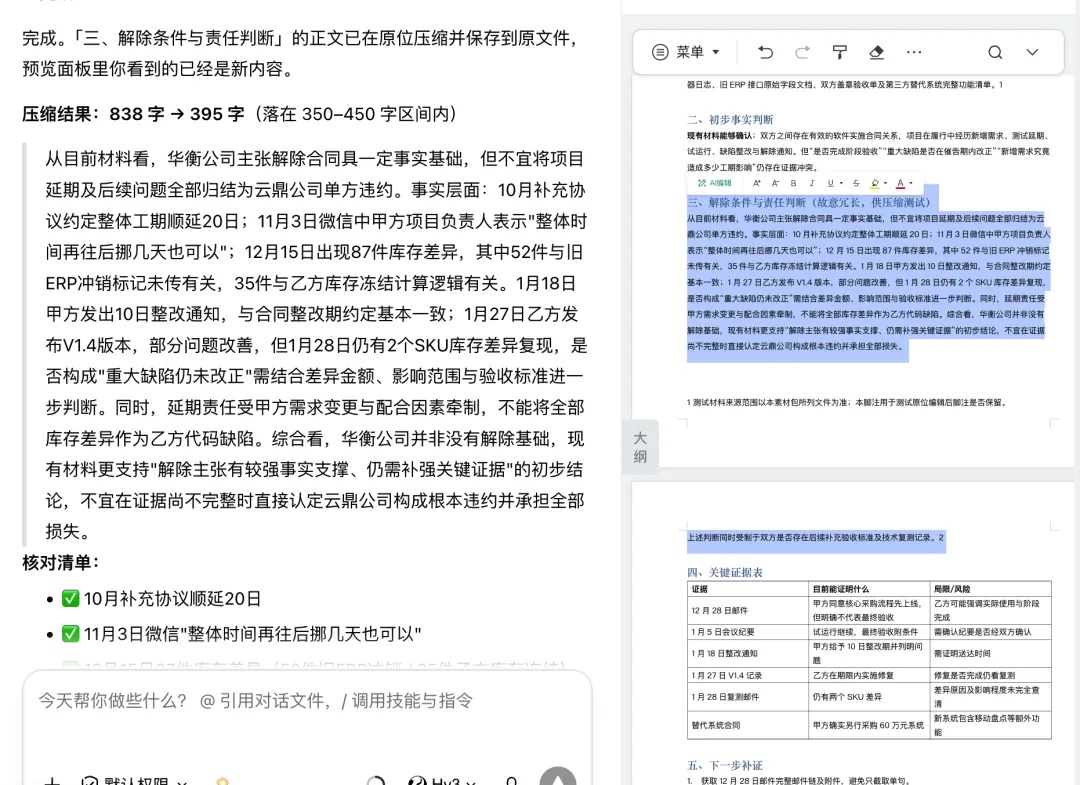Expand the underline style dropdown arrow

(841, 183)
